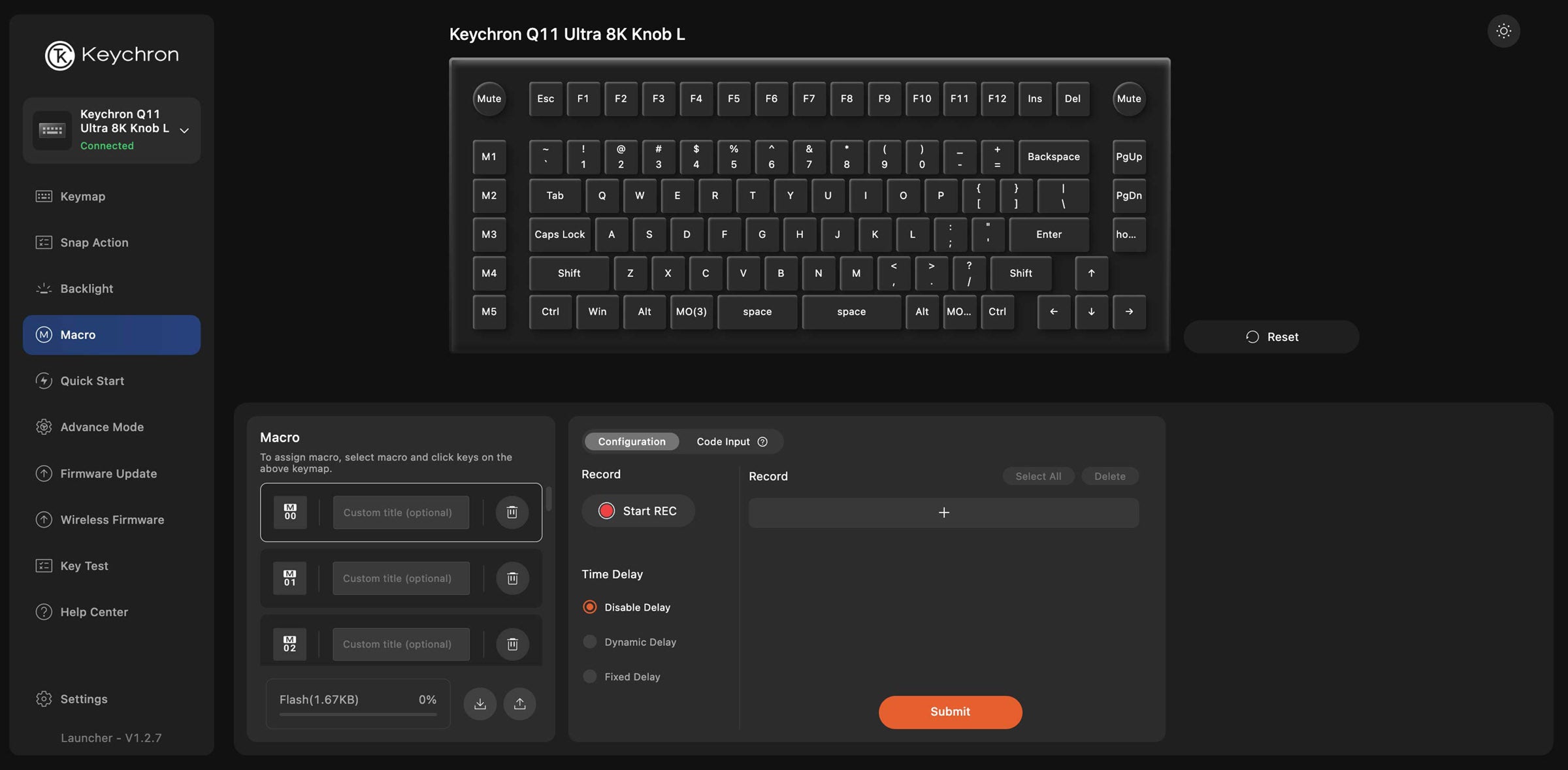Click the Enter key on keymap
This screenshot has height=770, width=1568.
click(1049, 234)
